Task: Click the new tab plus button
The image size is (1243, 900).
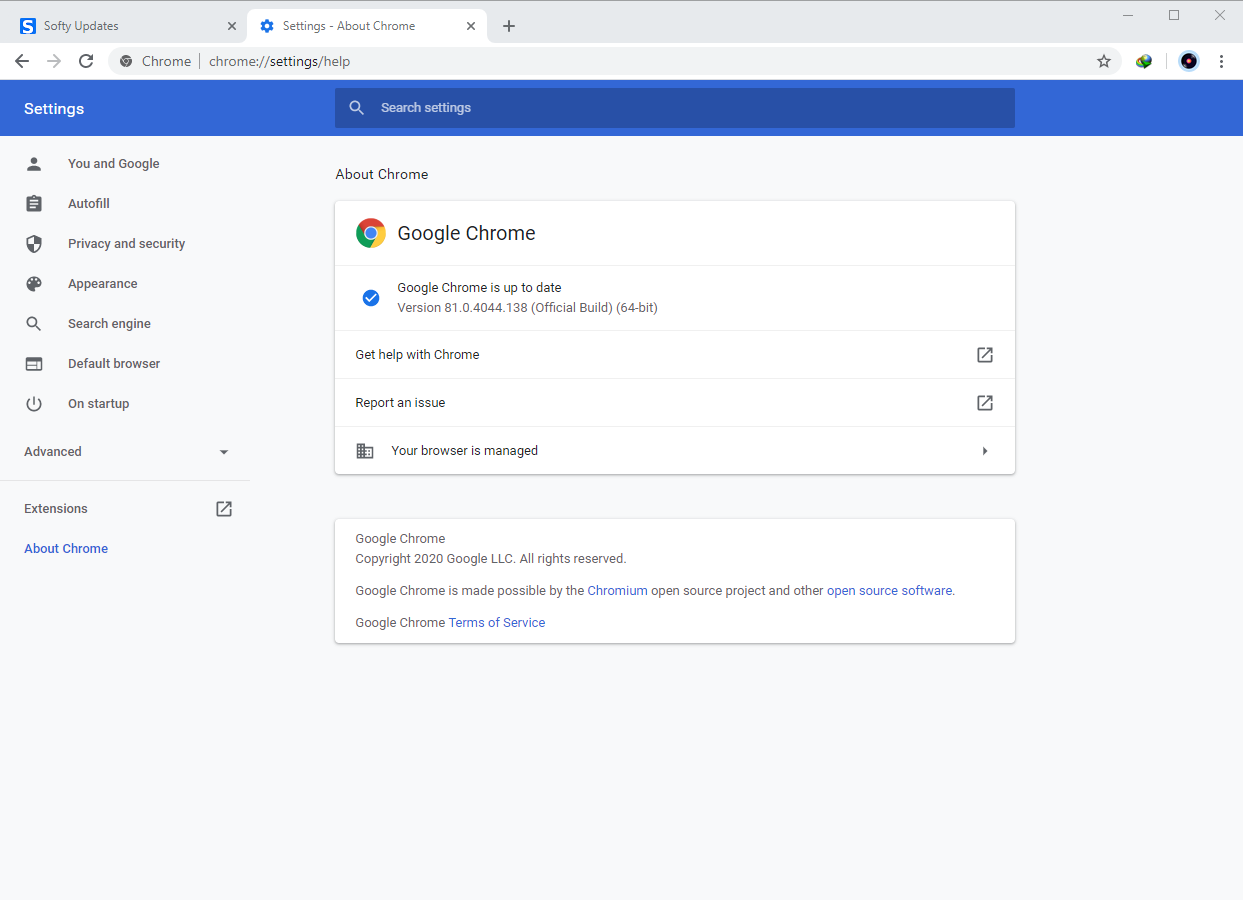Action: pyautogui.click(x=509, y=26)
